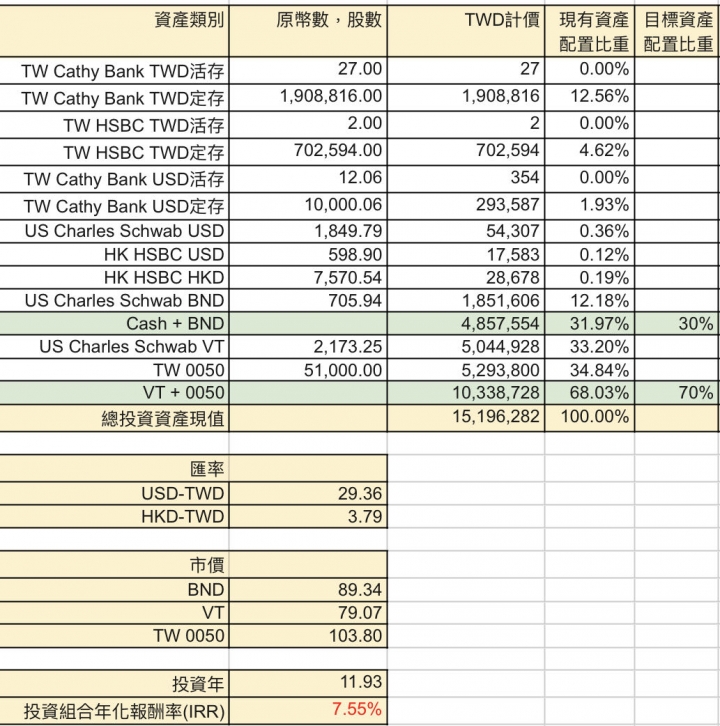Select the HK HSBC HKD label cell
The height and width of the screenshot is (726, 720).
click(114, 277)
